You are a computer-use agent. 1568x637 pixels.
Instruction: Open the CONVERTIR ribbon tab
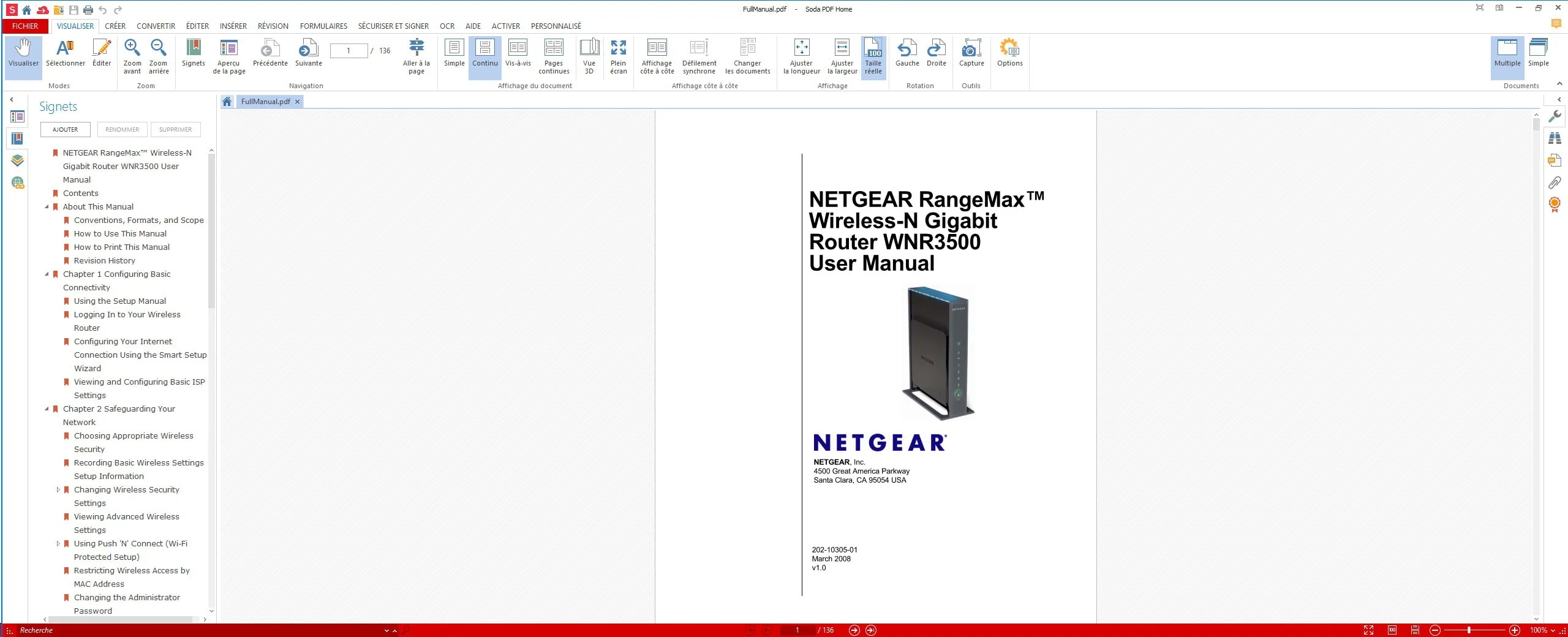(156, 26)
